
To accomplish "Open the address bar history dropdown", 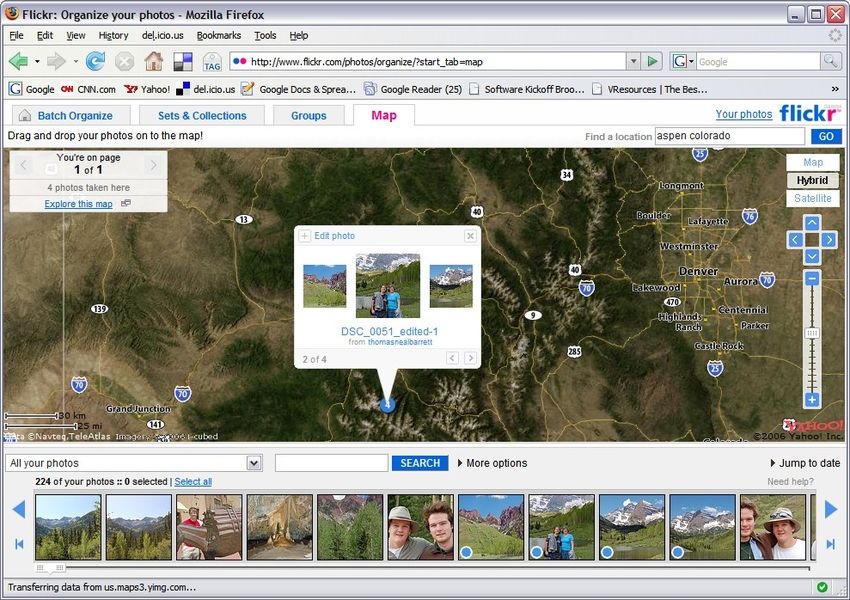I will click(633, 61).
